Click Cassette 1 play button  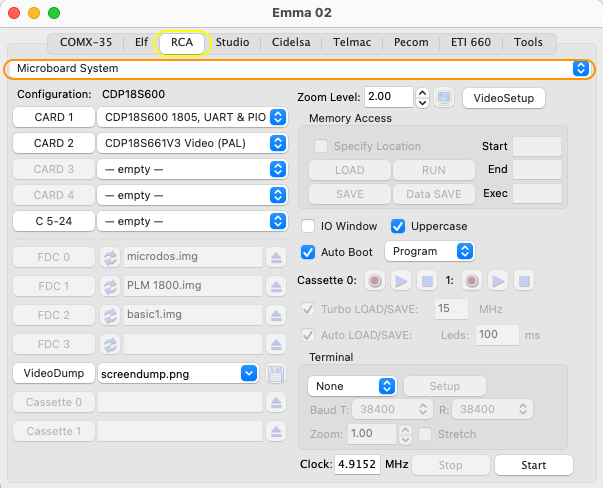pos(498,281)
